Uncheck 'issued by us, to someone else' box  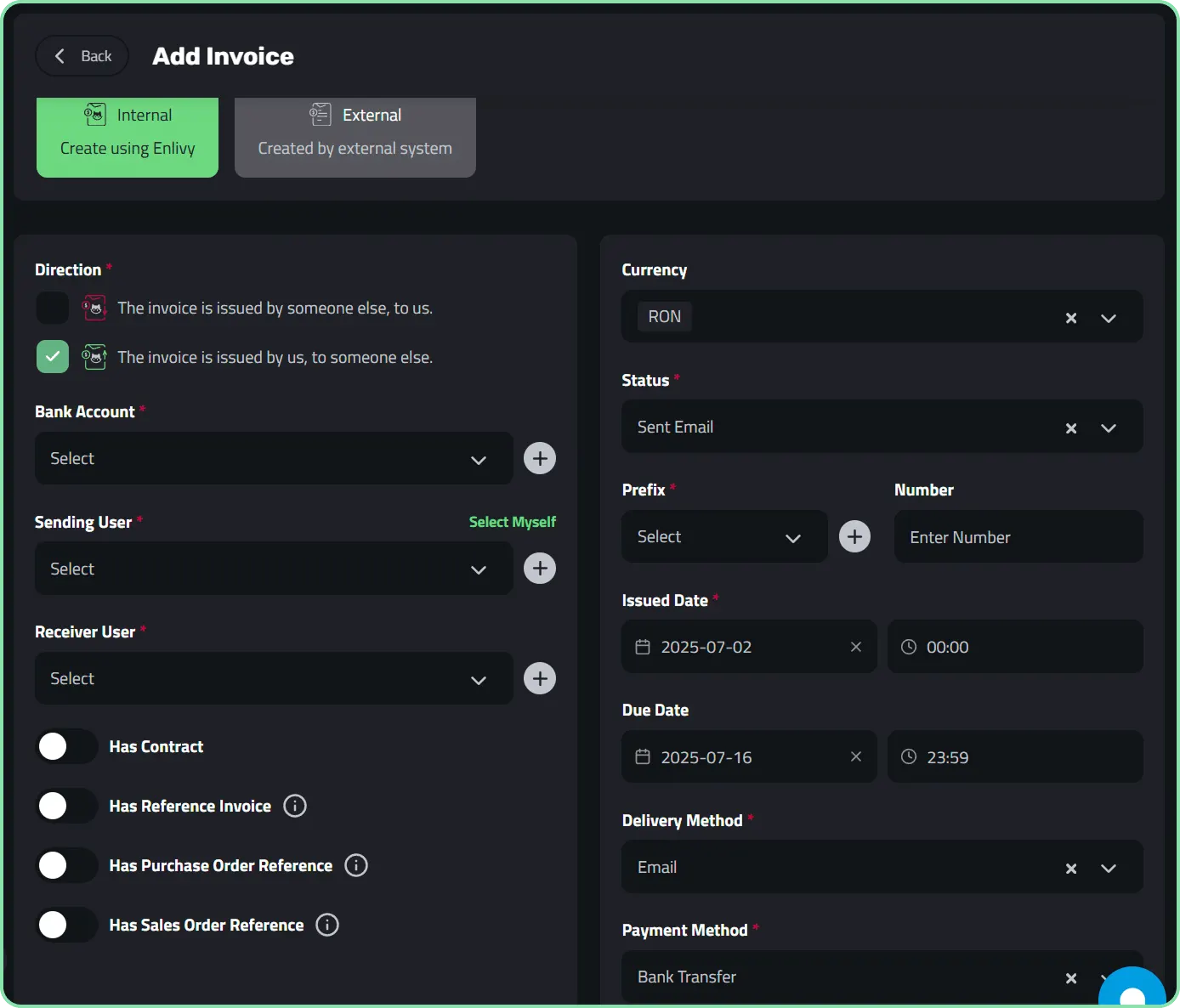tap(53, 357)
